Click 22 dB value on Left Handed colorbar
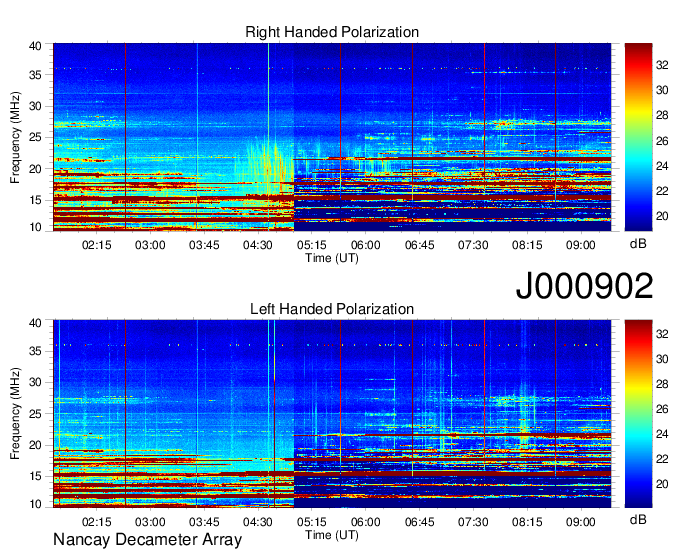 point(662,459)
